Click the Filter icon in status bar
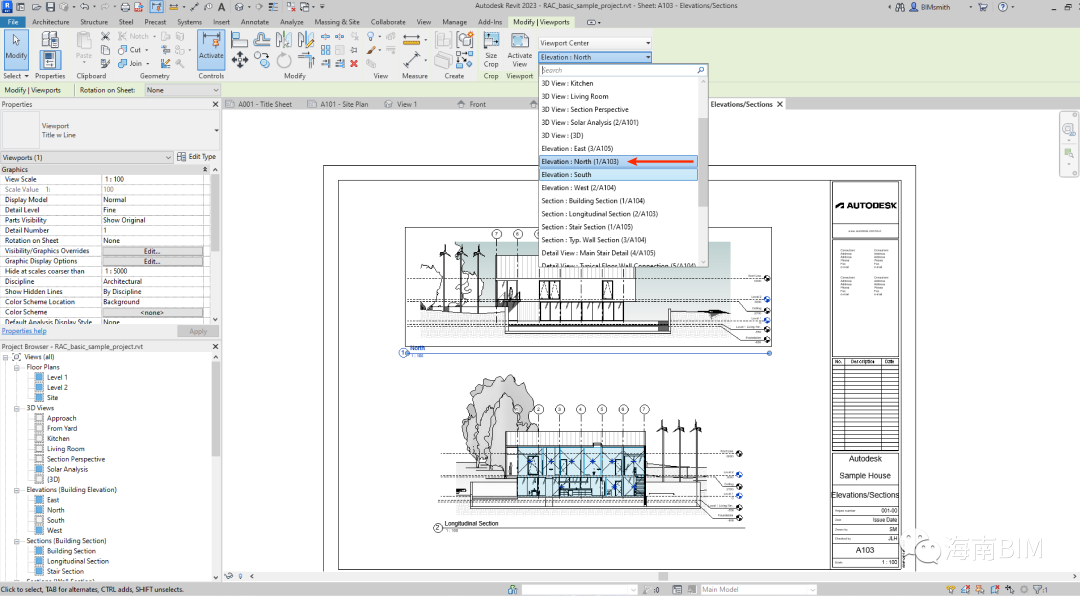 (x=1039, y=590)
